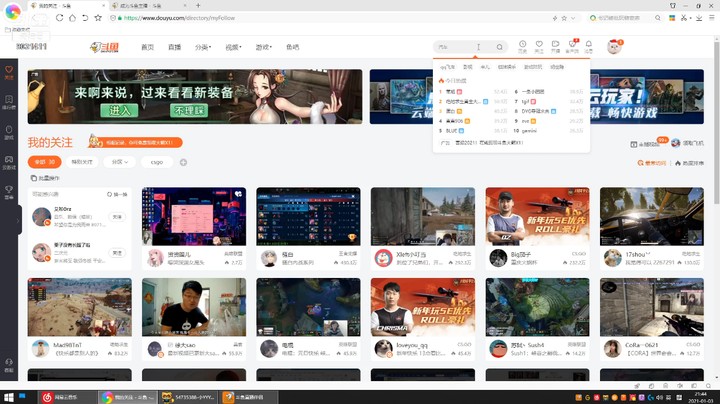Expand the 游戏 menu in the header
Screen dimensions: 720x404
(263, 47)
